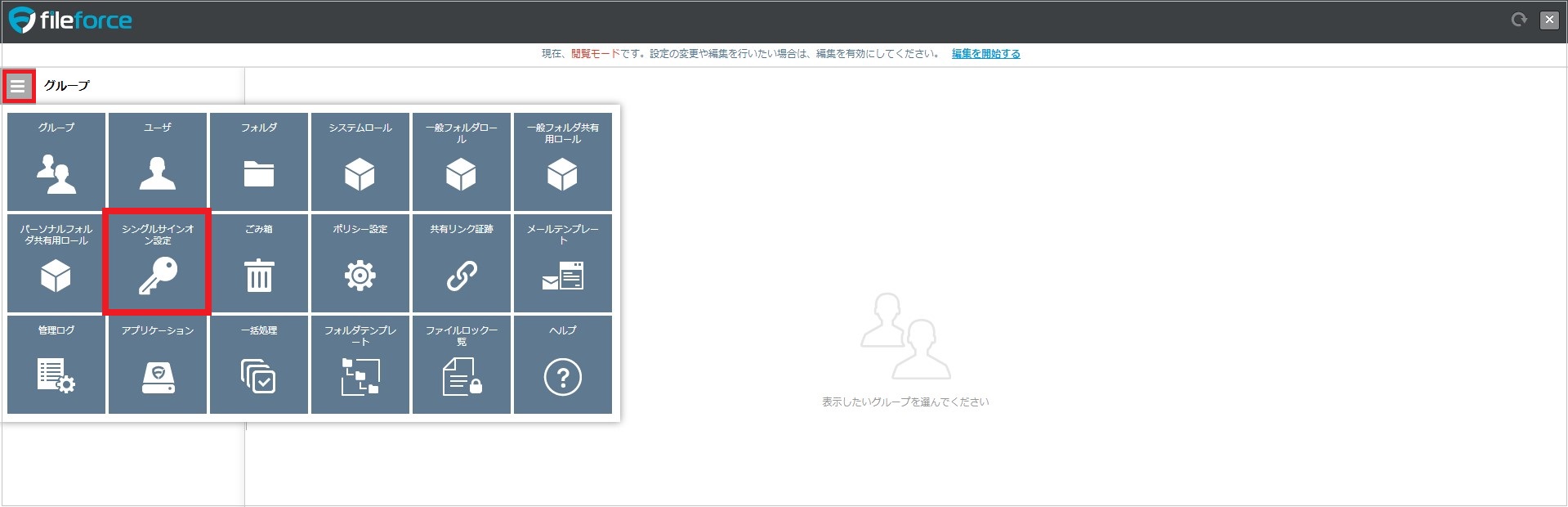This screenshot has height=507, width=1568.
Task: Open the 管理ログ tile
Action: click(x=56, y=365)
